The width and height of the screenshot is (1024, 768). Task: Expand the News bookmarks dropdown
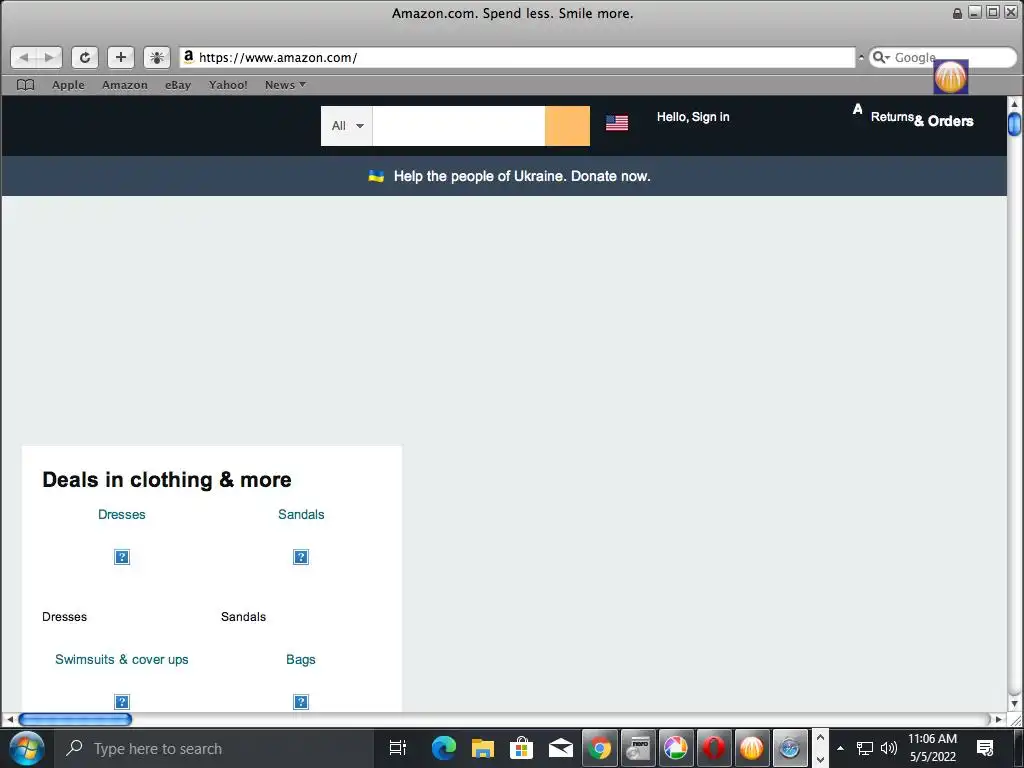(285, 85)
